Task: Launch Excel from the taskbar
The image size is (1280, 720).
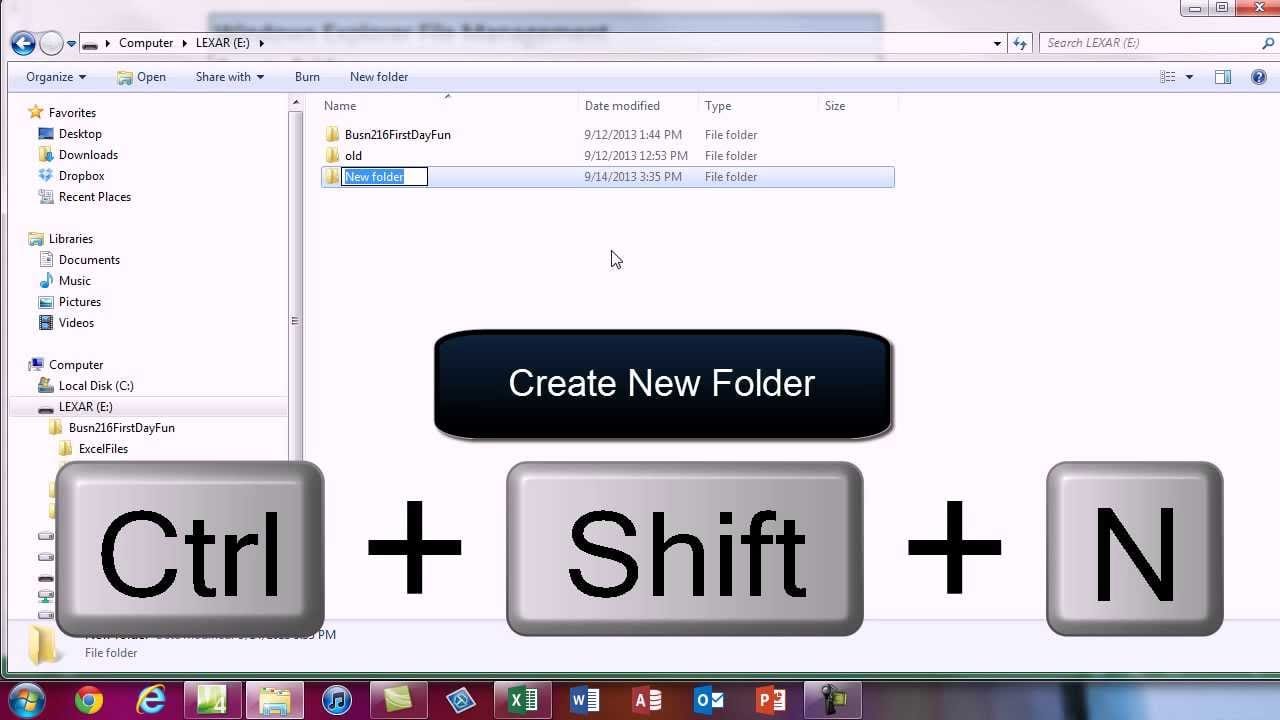Action: tap(523, 700)
